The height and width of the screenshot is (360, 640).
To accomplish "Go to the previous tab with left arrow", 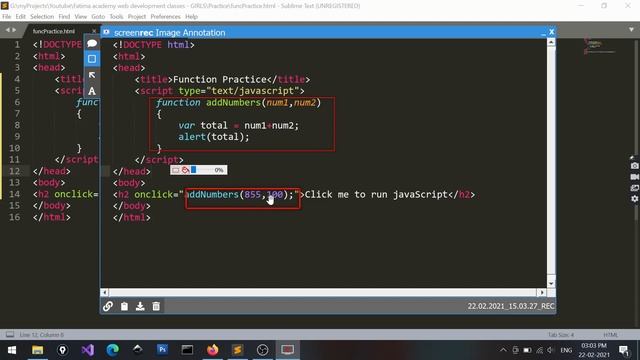I will click(7, 30).
